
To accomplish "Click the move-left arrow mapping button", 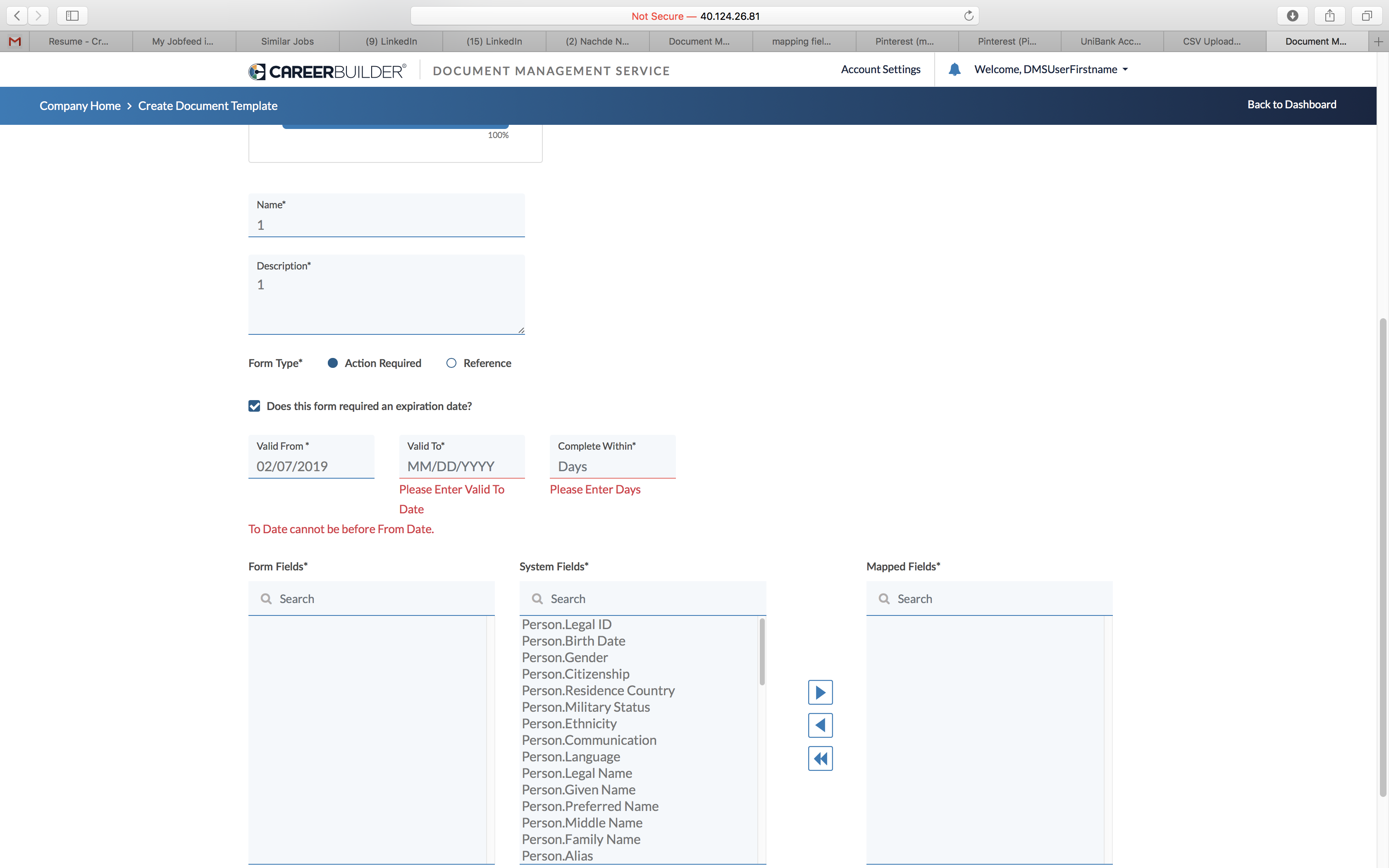I will [x=820, y=725].
